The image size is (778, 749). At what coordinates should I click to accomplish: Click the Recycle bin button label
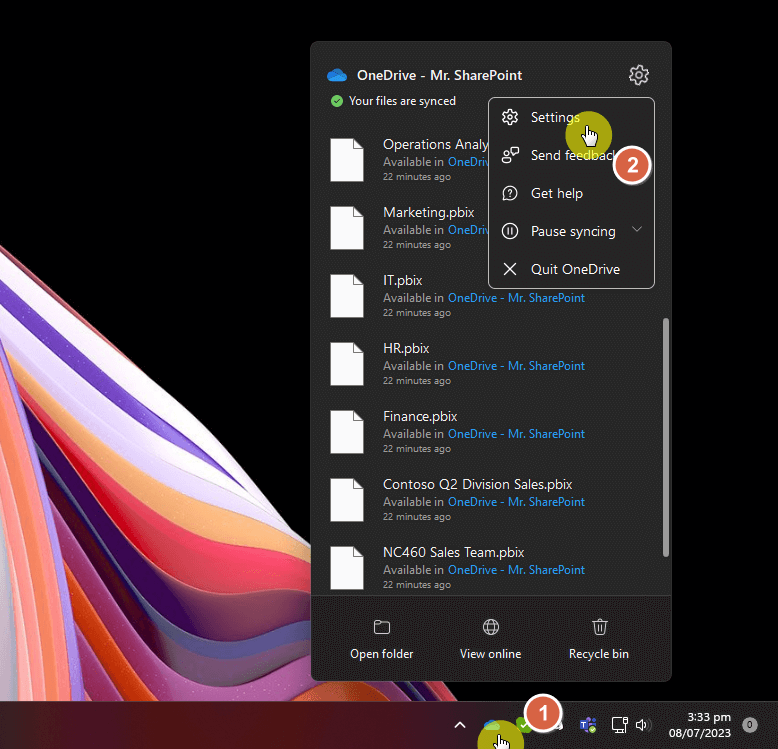pos(599,654)
